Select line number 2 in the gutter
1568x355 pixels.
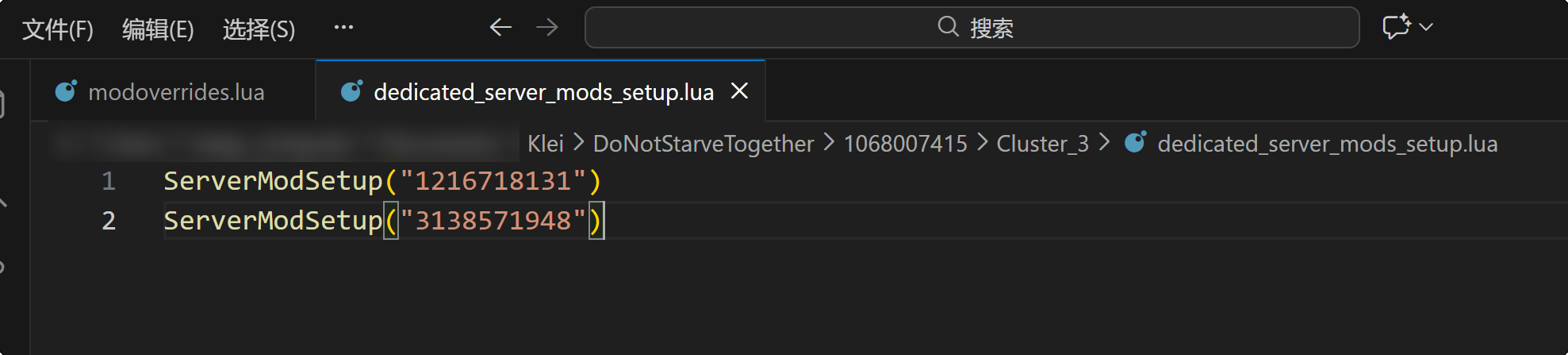[x=109, y=221]
